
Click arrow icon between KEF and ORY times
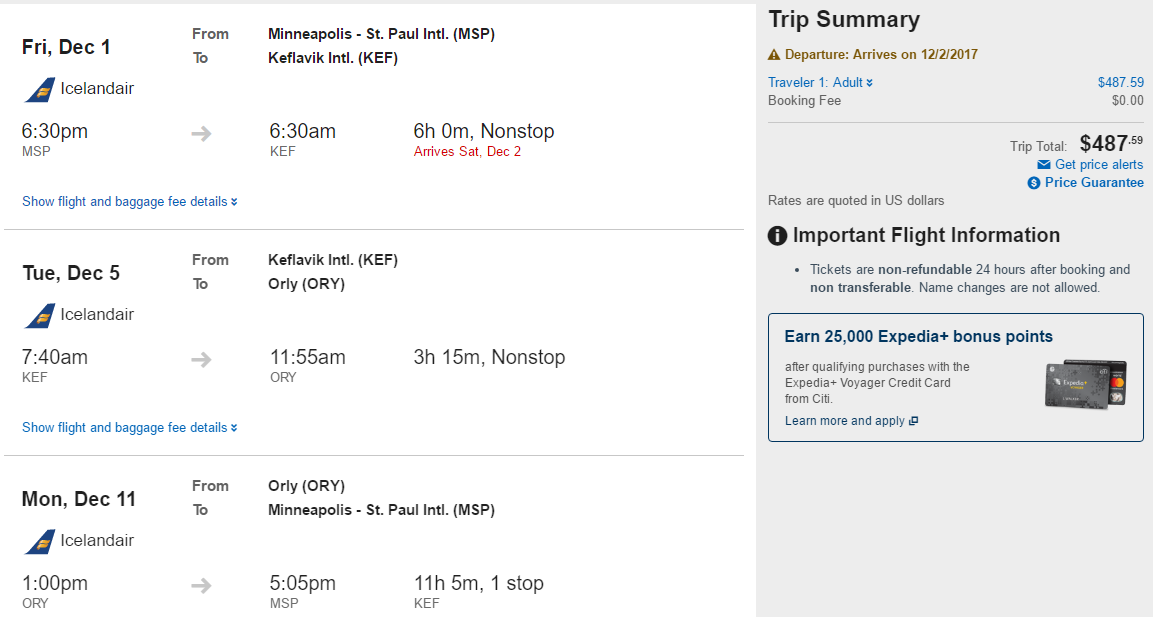(201, 360)
